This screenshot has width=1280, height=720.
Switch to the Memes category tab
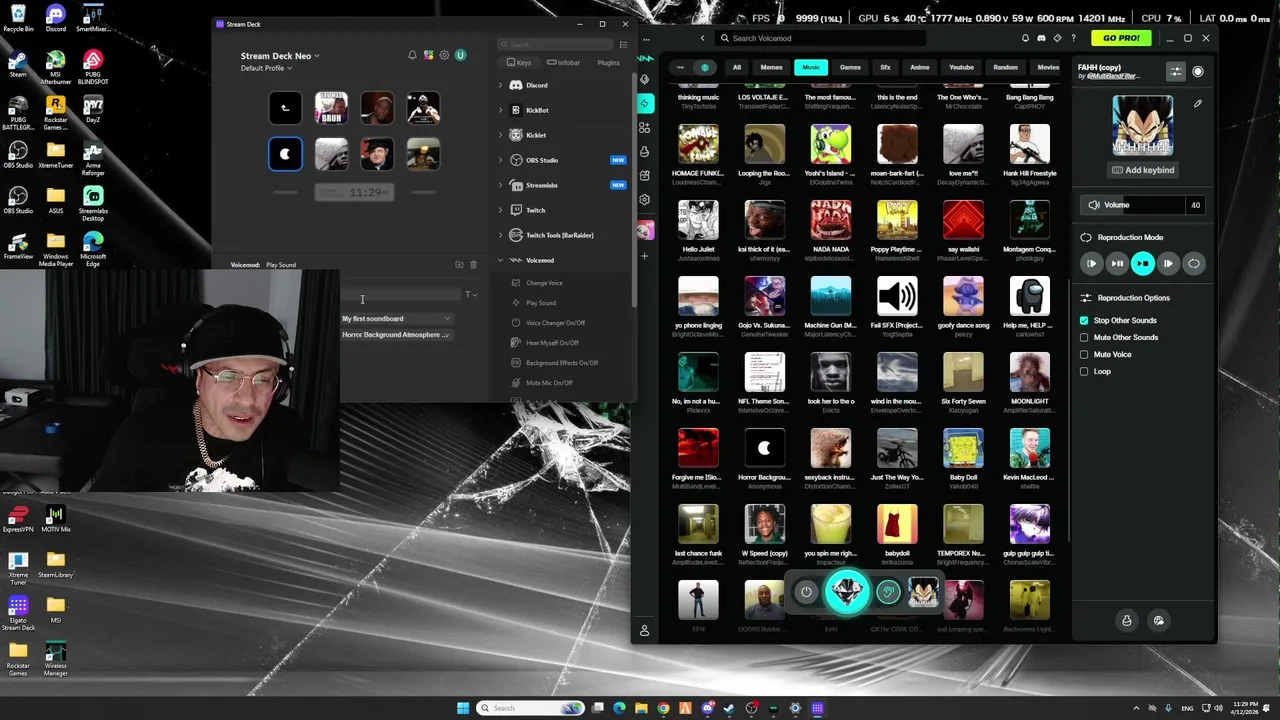point(771,68)
